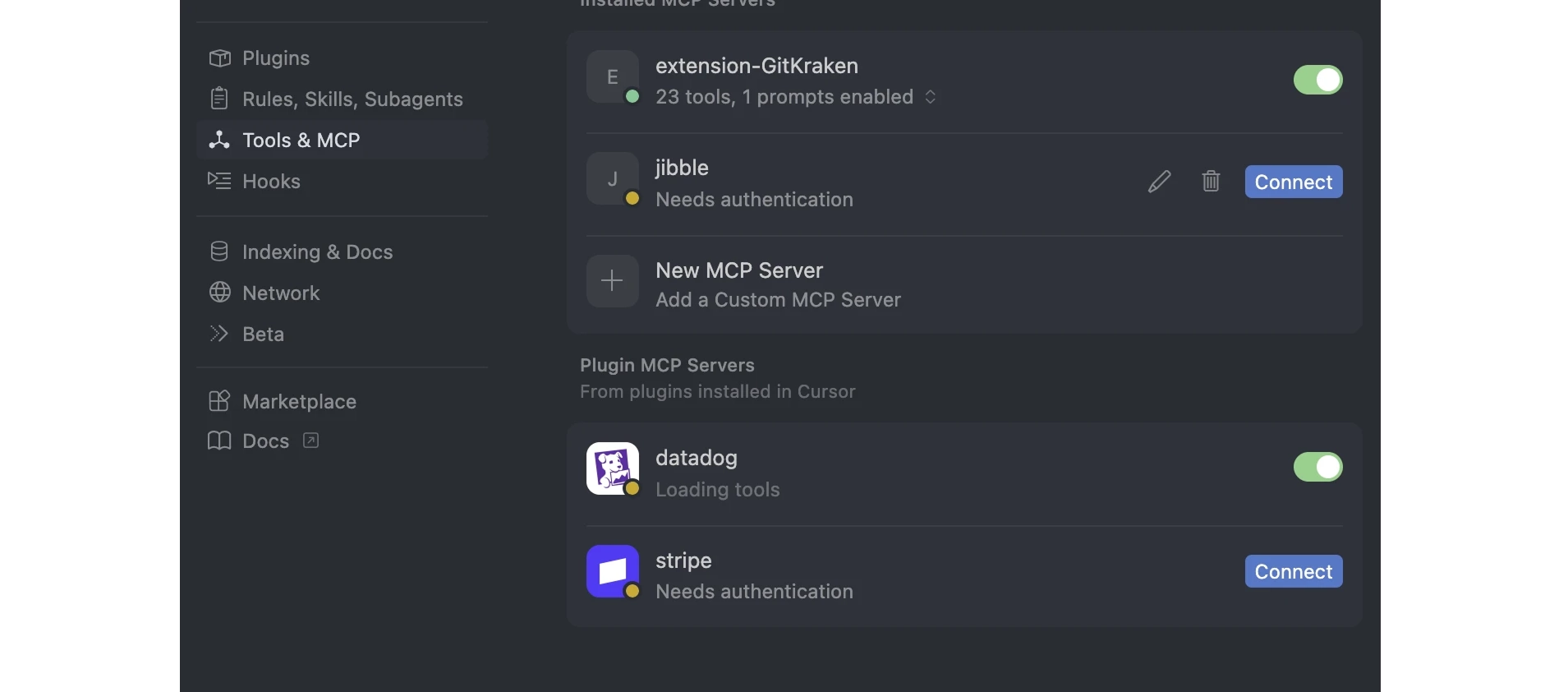Open Indexing & Docs settings
1568x692 pixels.
[342, 252]
